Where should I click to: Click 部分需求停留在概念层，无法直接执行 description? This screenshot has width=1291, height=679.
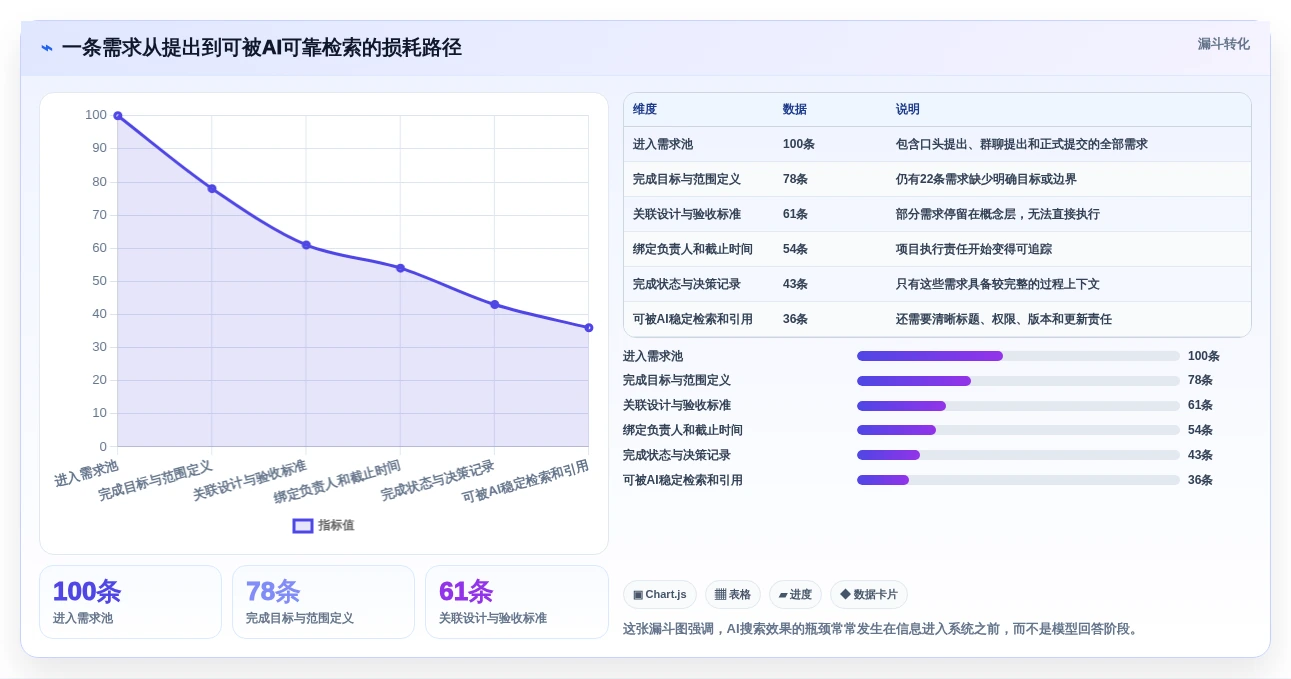[x=998, y=214]
